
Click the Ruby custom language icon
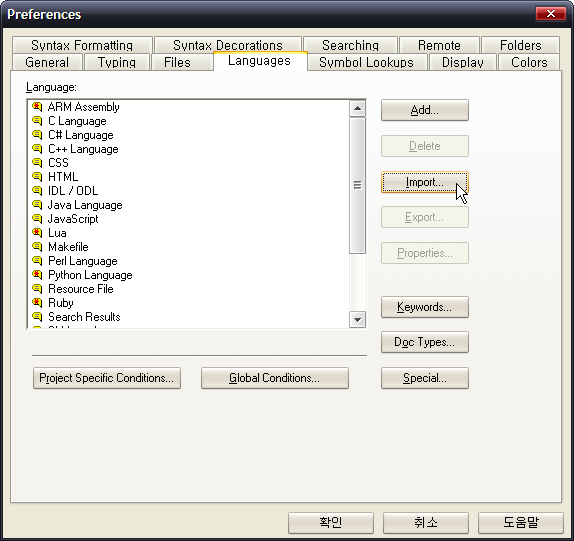[37, 303]
